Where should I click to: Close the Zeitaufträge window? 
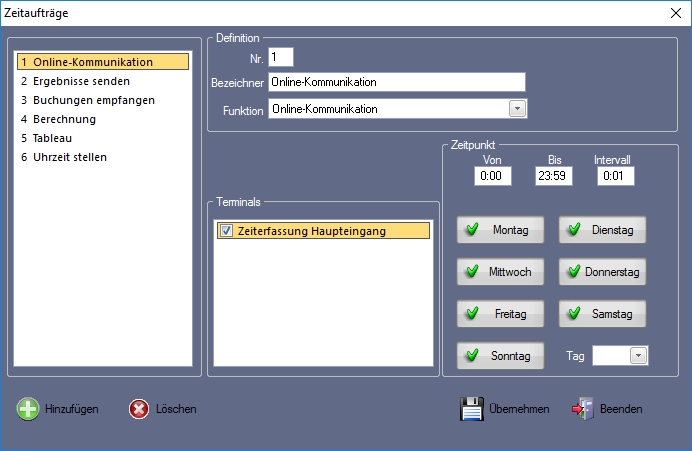pos(672,13)
